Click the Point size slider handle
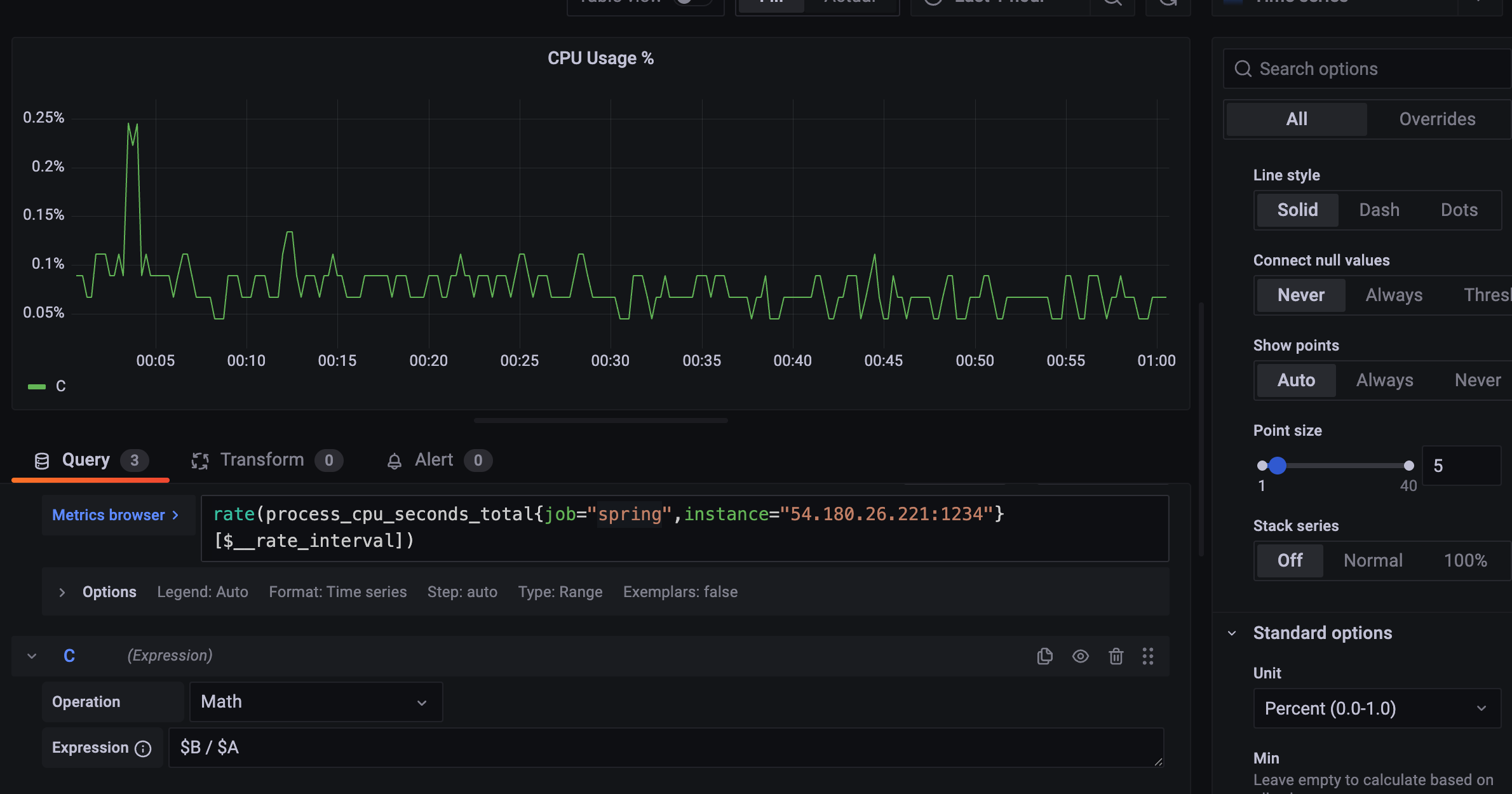 [1278, 466]
